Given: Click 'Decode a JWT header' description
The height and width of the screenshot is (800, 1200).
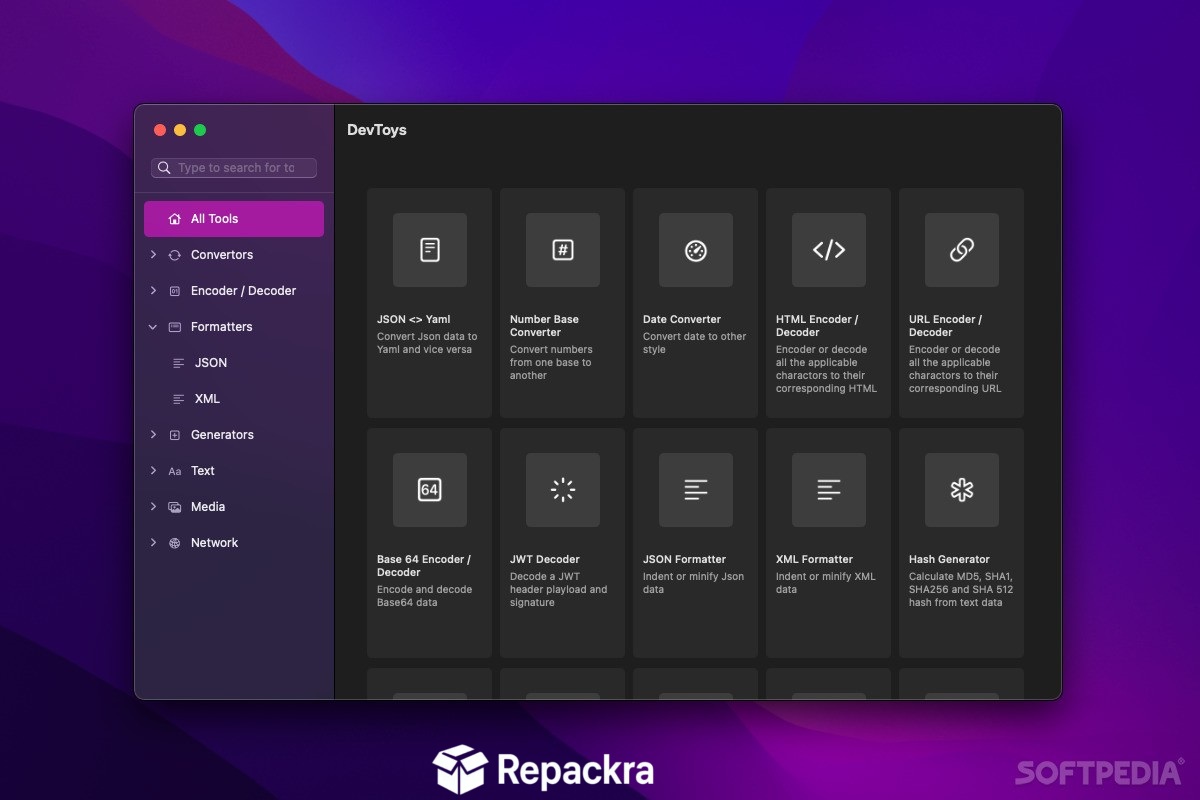Looking at the screenshot, I should pos(559,589).
